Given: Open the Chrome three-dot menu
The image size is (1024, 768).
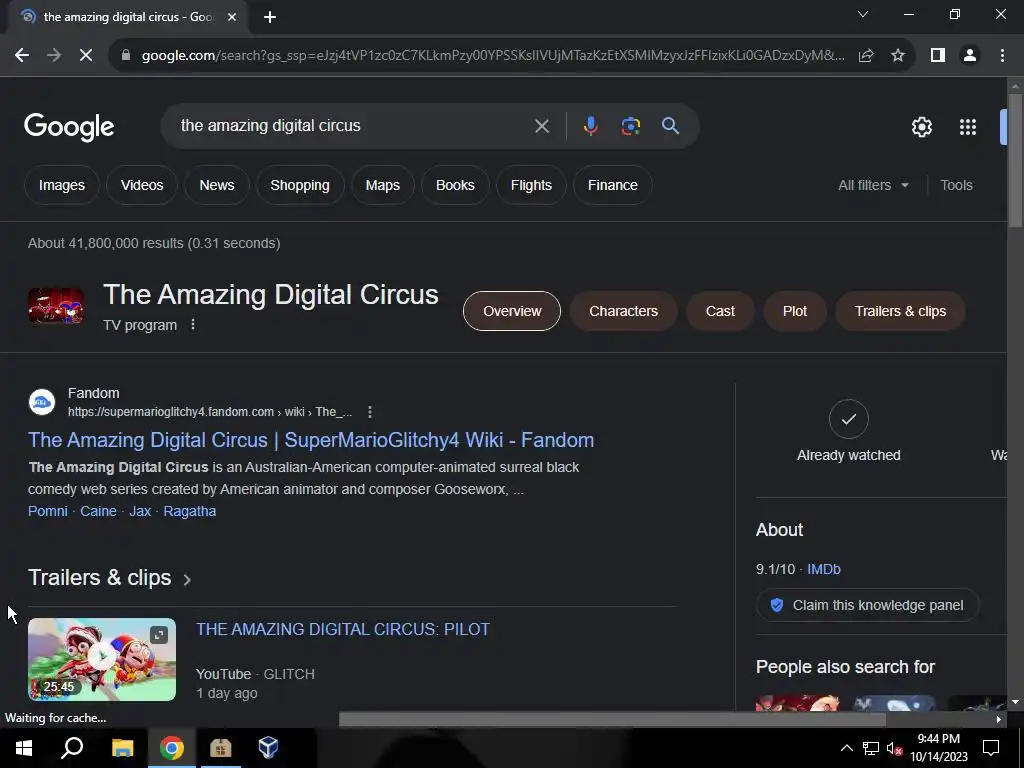Looking at the screenshot, I should 1002,56.
